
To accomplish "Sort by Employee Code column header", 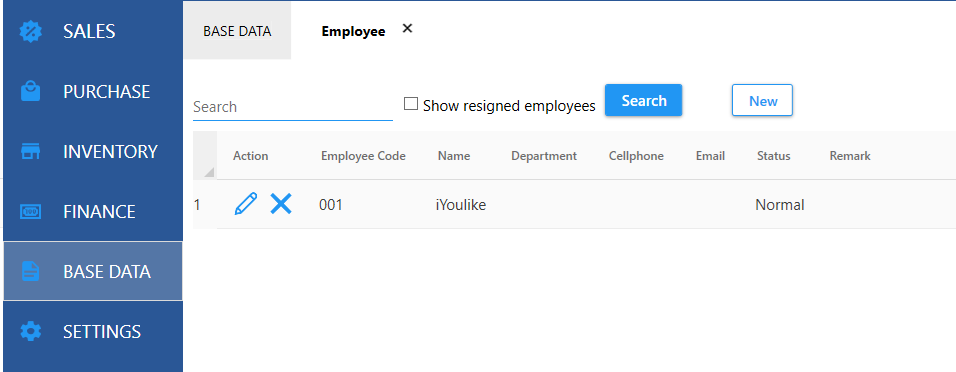I will pos(363,156).
